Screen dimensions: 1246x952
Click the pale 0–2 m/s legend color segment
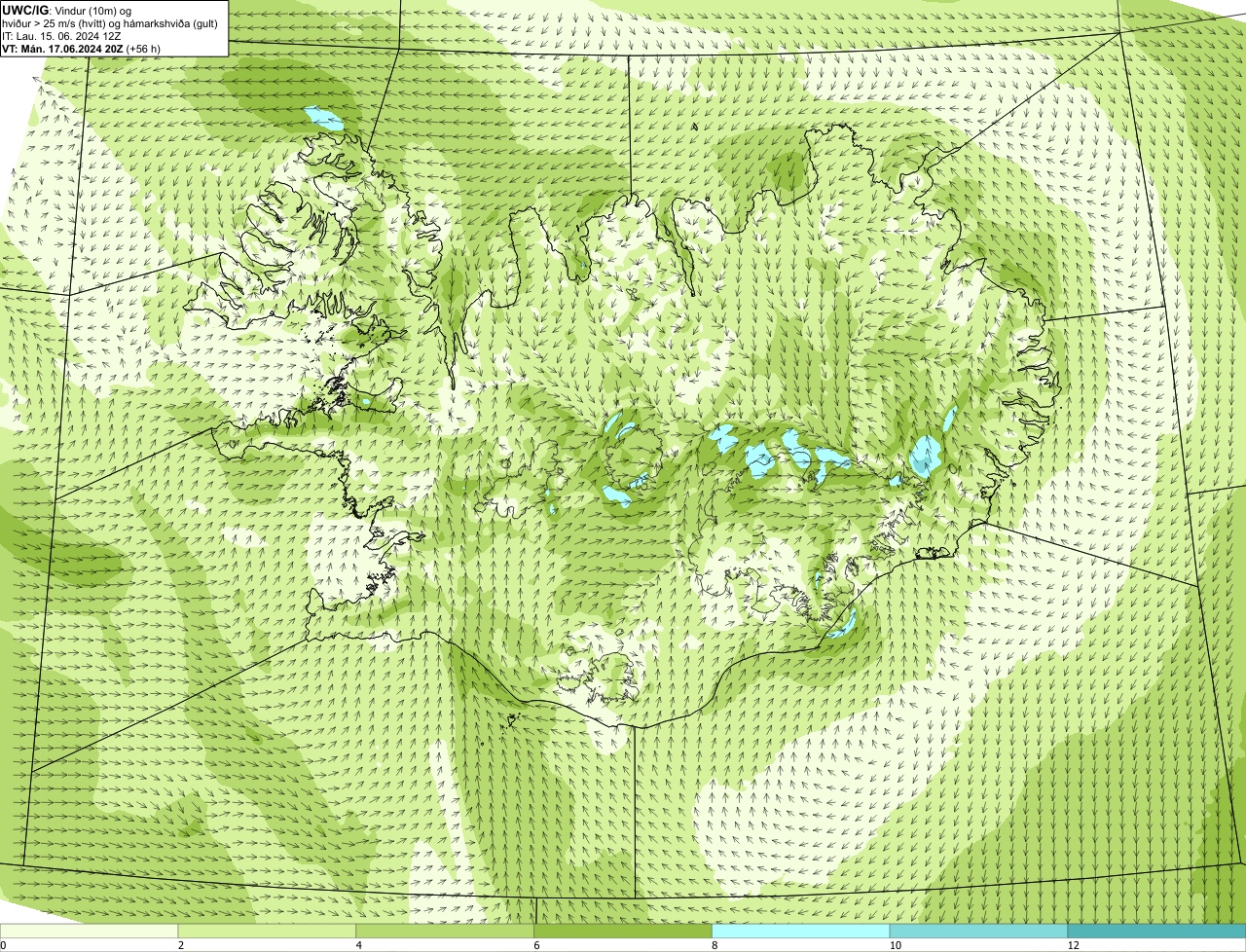pos(90,932)
